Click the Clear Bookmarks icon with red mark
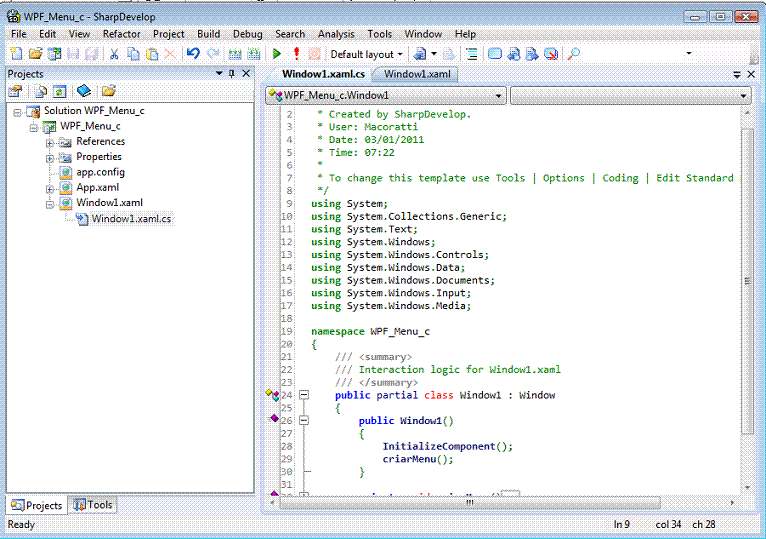Image resolution: width=766 pixels, height=539 pixels. (x=551, y=54)
